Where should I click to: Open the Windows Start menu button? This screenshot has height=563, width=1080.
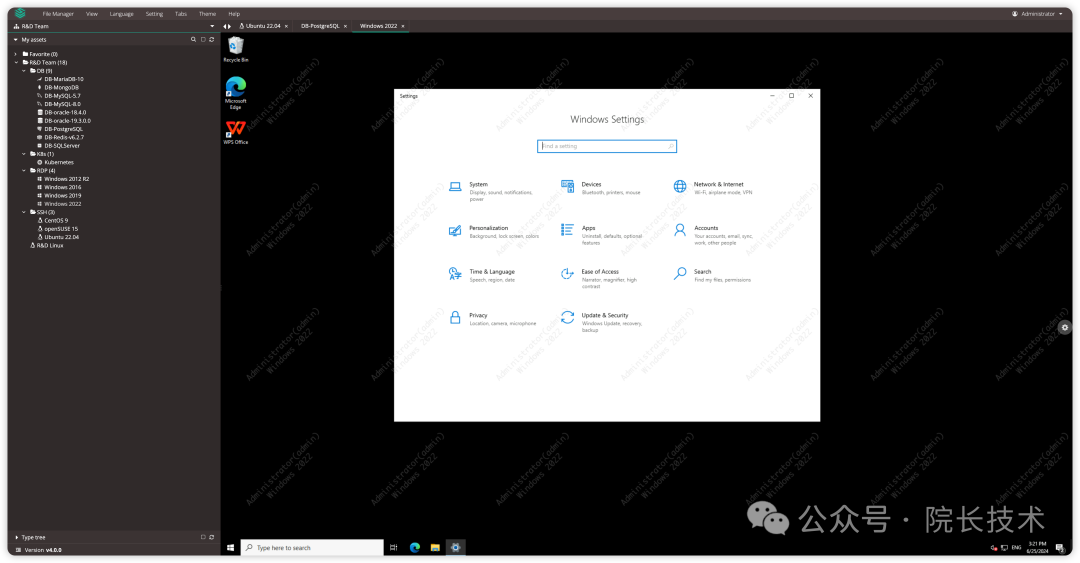tap(231, 548)
